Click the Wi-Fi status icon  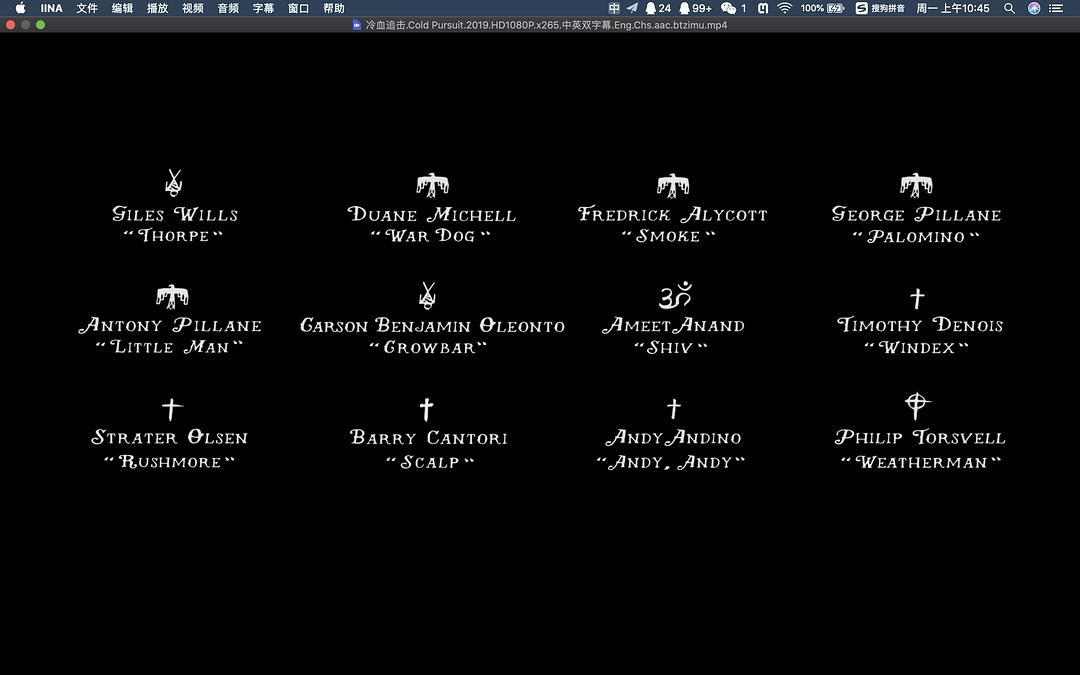point(784,8)
